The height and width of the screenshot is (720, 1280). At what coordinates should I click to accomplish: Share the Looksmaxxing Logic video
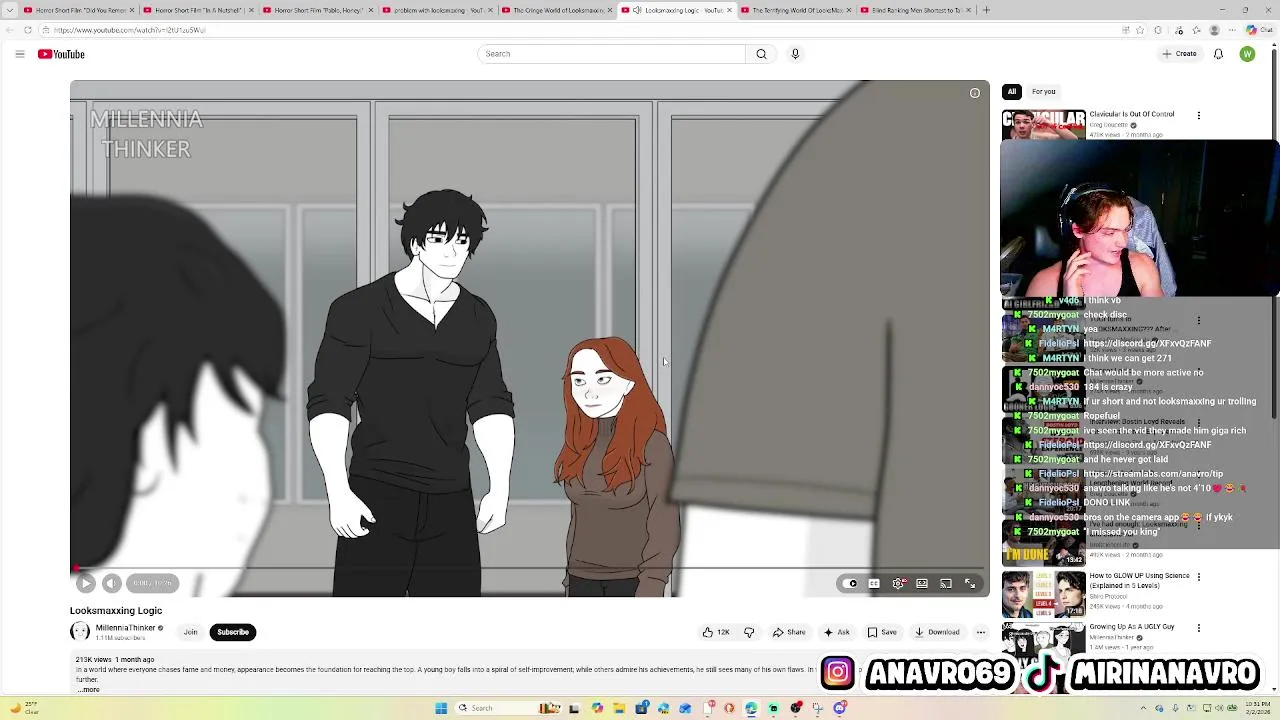[789, 632]
